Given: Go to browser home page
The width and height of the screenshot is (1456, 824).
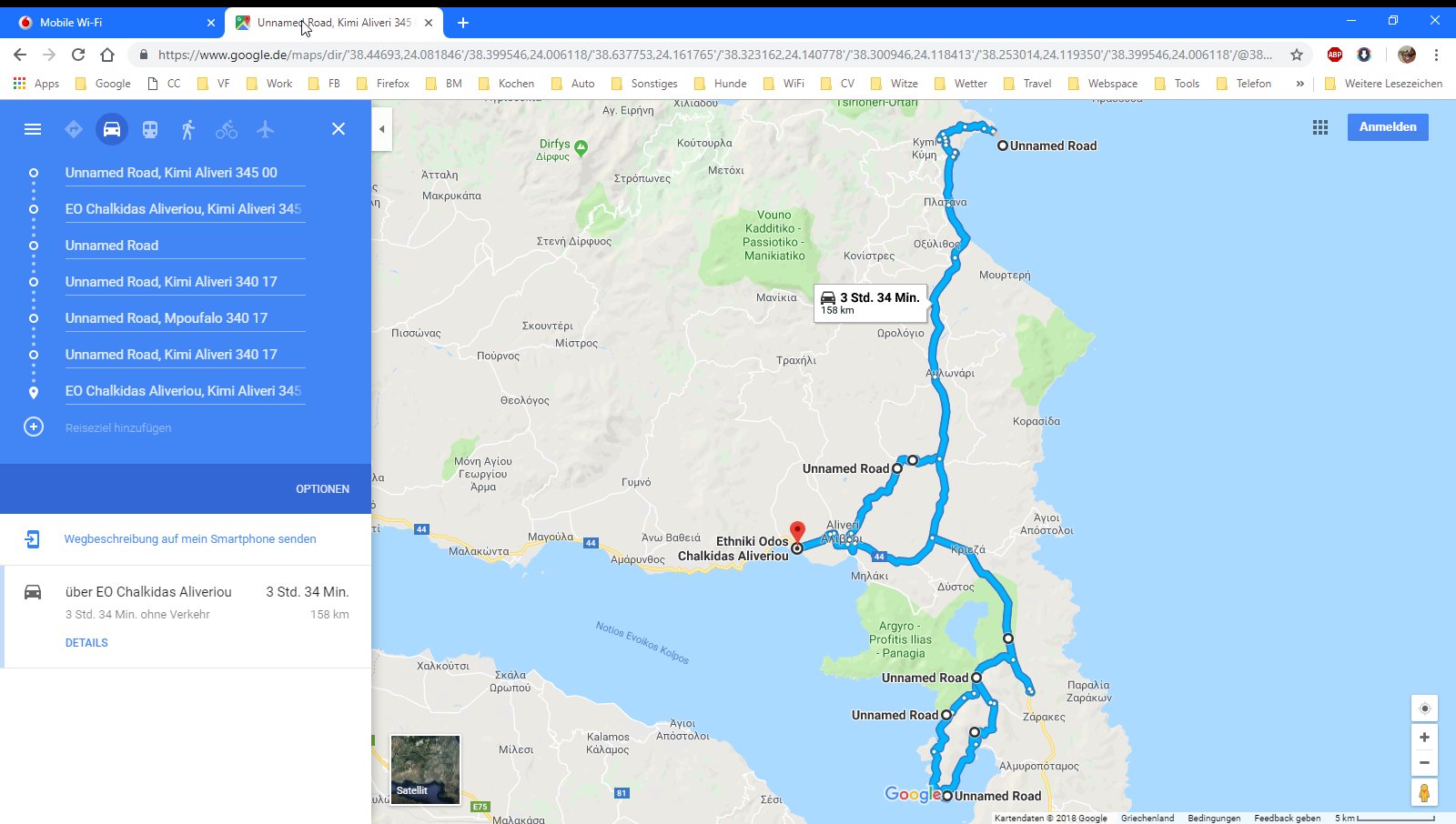Looking at the screenshot, I should pos(107,55).
